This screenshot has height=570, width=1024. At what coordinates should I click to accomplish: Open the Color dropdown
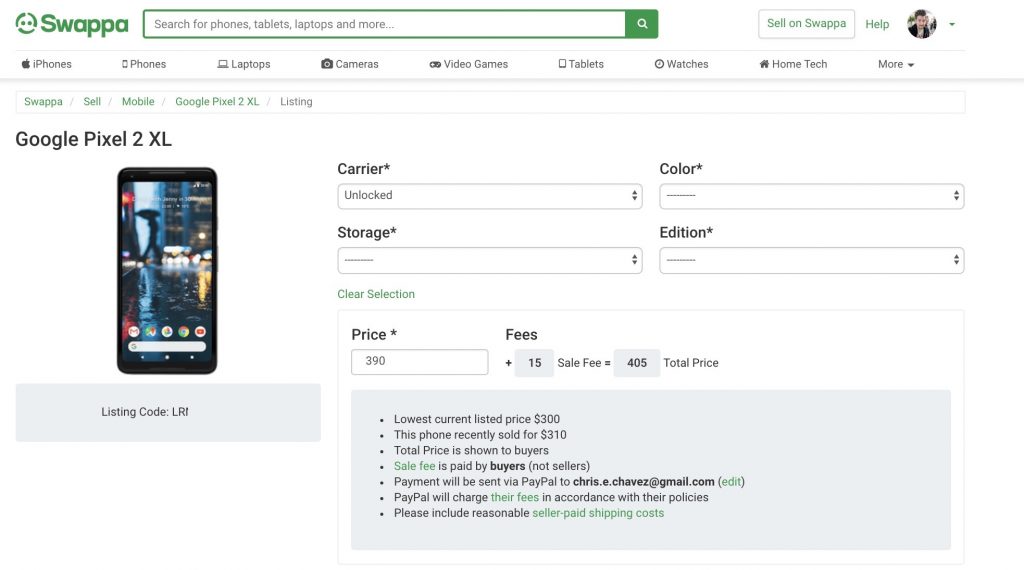pyautogui.click(x=812, y=196)
